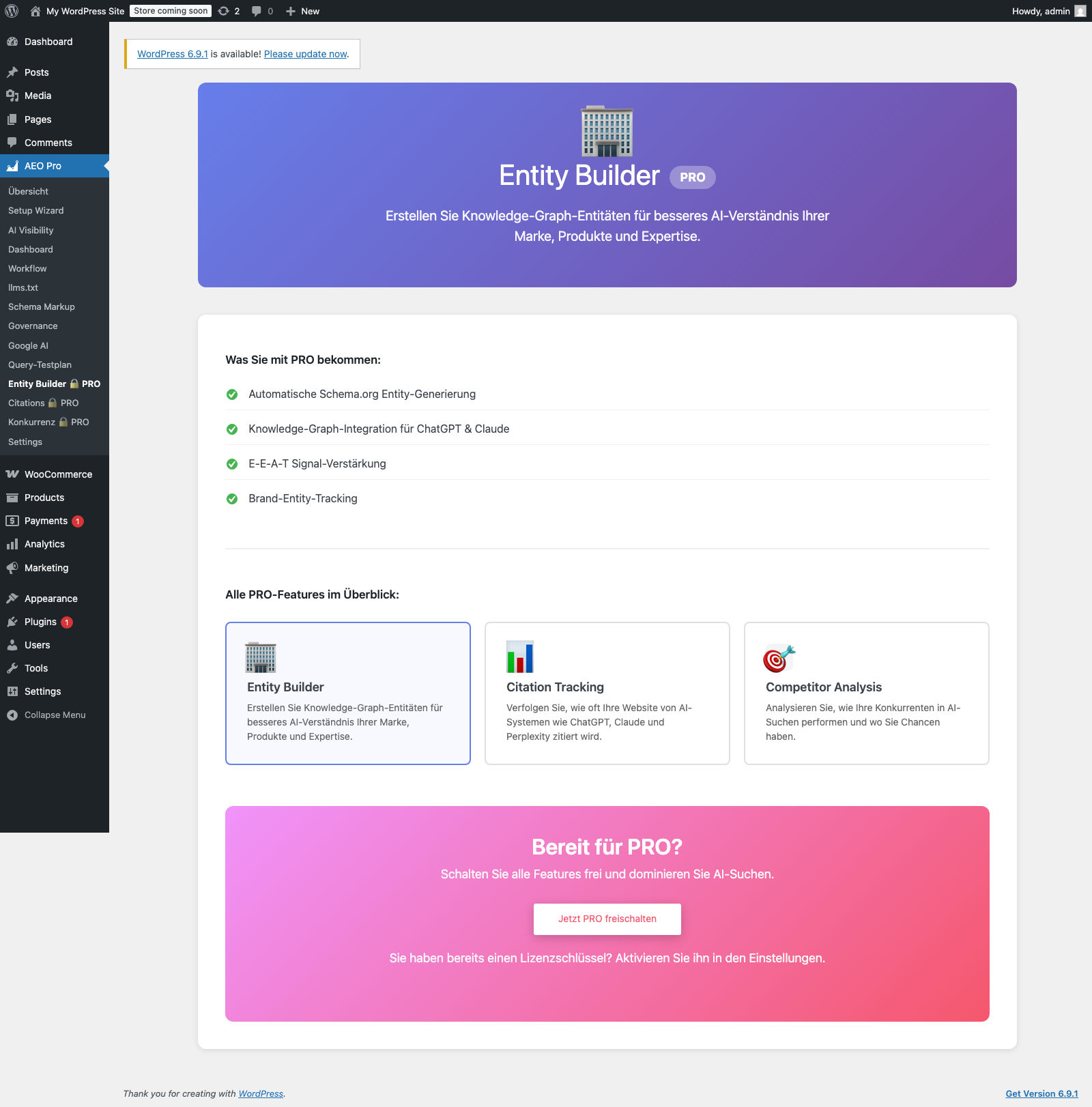Viewport: 1092px width, 1107px height.
Task: Open the My WordPress Site menu
Action: 85,11
